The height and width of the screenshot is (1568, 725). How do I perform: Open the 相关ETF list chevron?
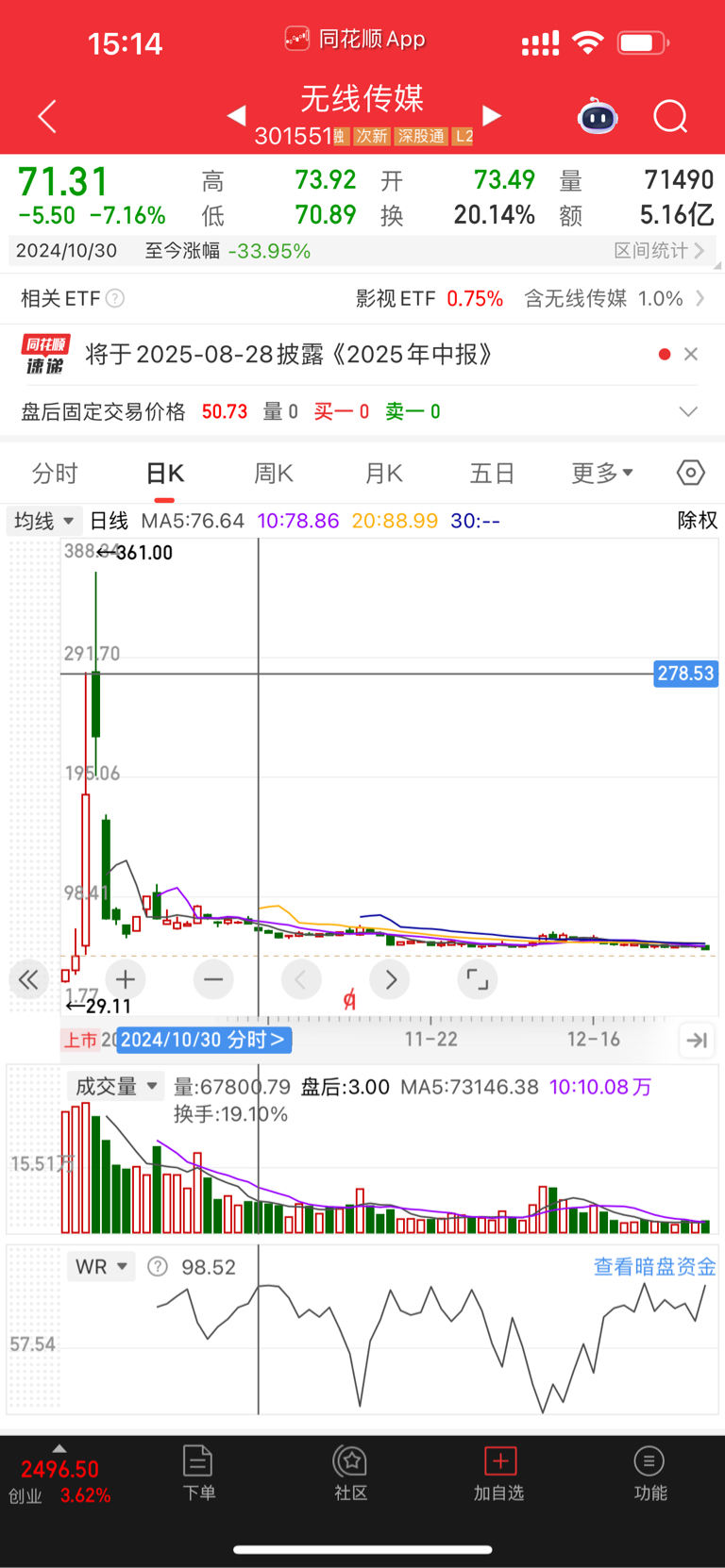point(700,298)
